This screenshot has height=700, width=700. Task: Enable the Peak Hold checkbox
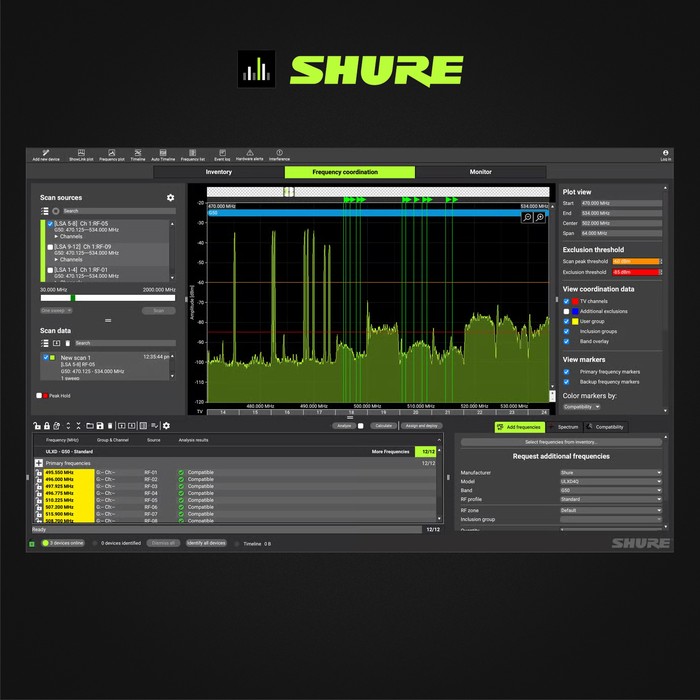[x=39, y=396]
